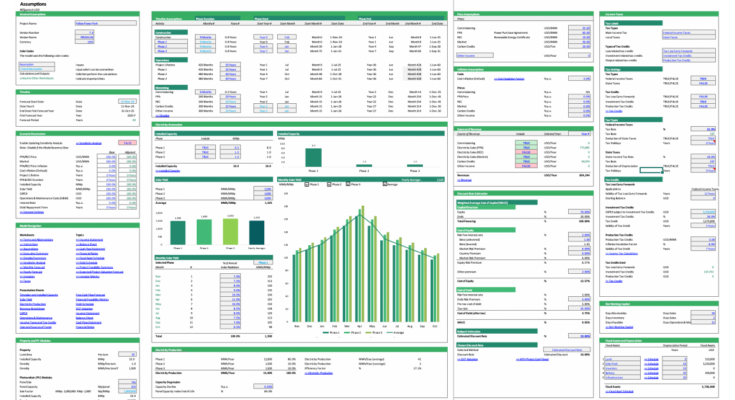Open the Selected Phase dropdown showing Phase 1
This screenshot has height=400, width=735.
tap(263, 263)
